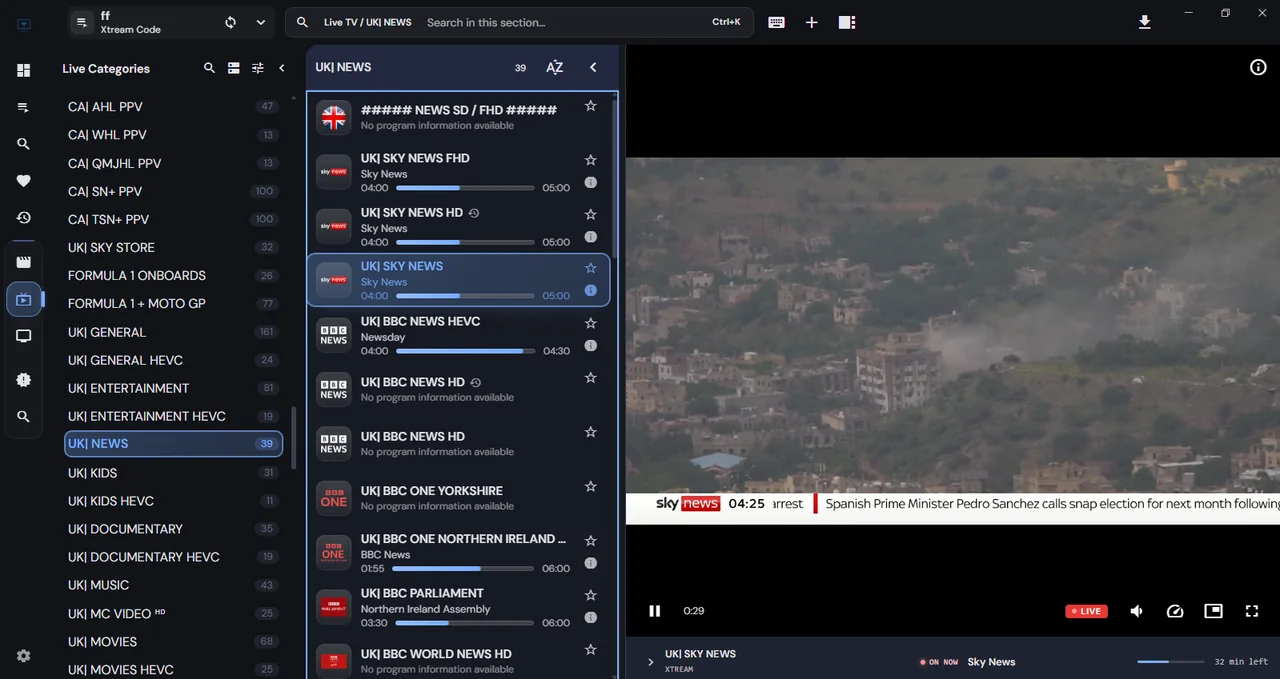Screen dimensions: 1280x679
Task: Open UK| BBC PARLIAMENT channel
Action: (458, 607)
